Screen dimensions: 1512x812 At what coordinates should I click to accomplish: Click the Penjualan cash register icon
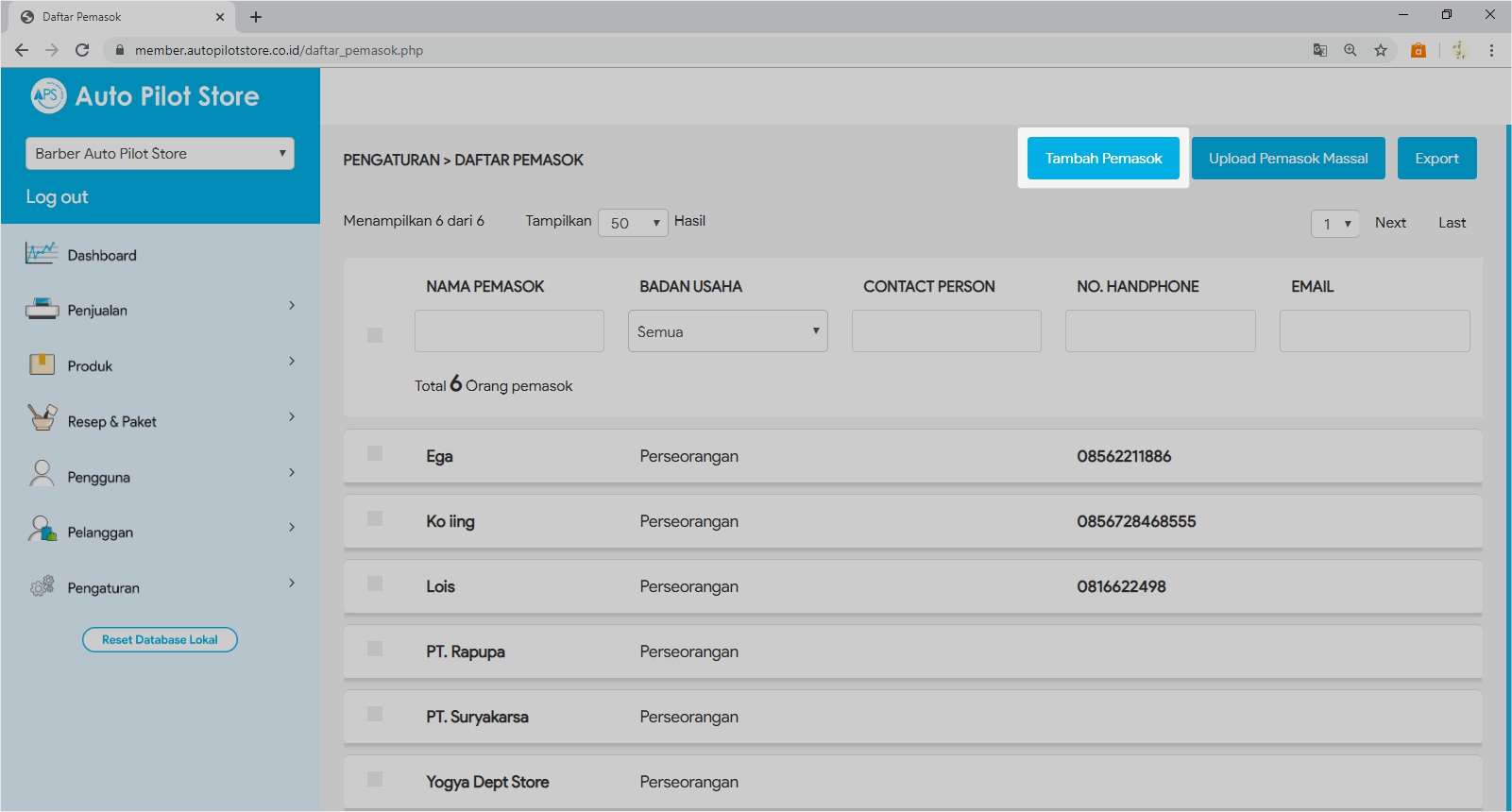42,310
